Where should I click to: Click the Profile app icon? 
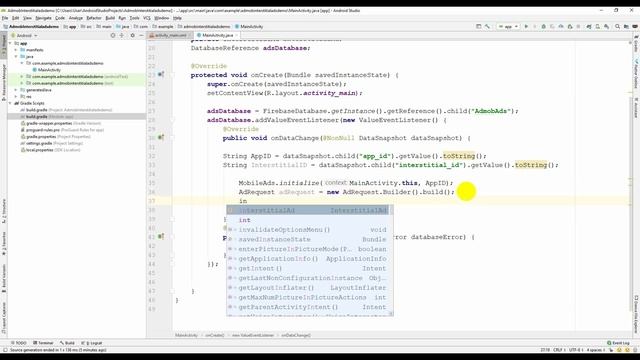(x=561, y=27)
